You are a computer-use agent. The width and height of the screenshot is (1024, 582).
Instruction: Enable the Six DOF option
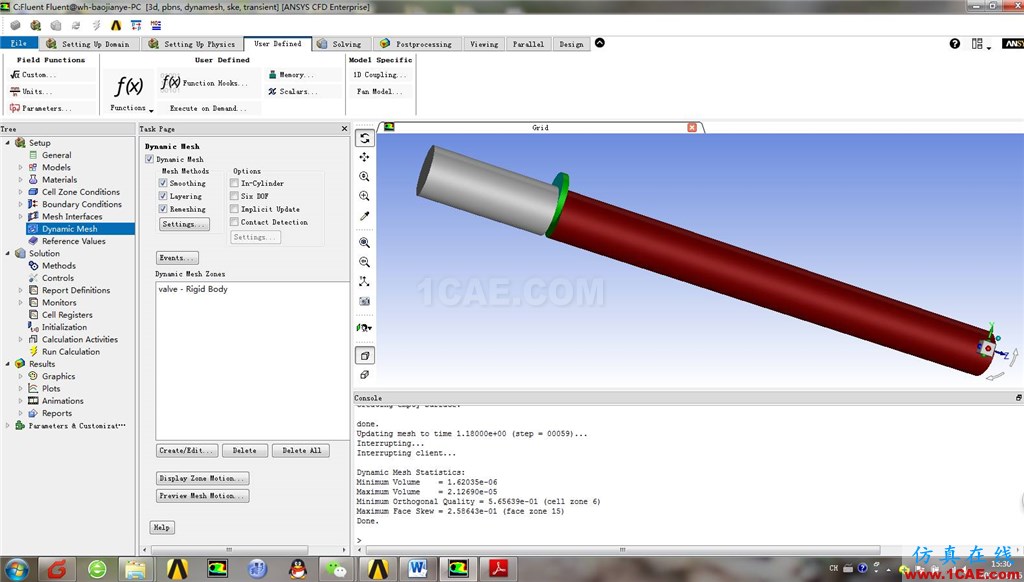234,196
